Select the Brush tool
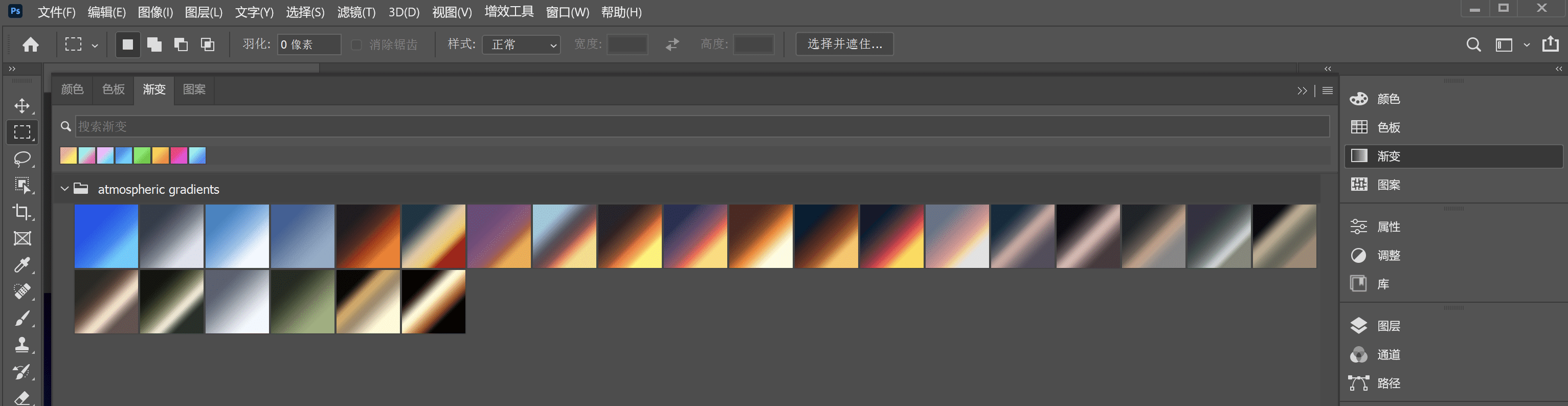Screen dimensions: 1568x406 [x=23, y=319]
